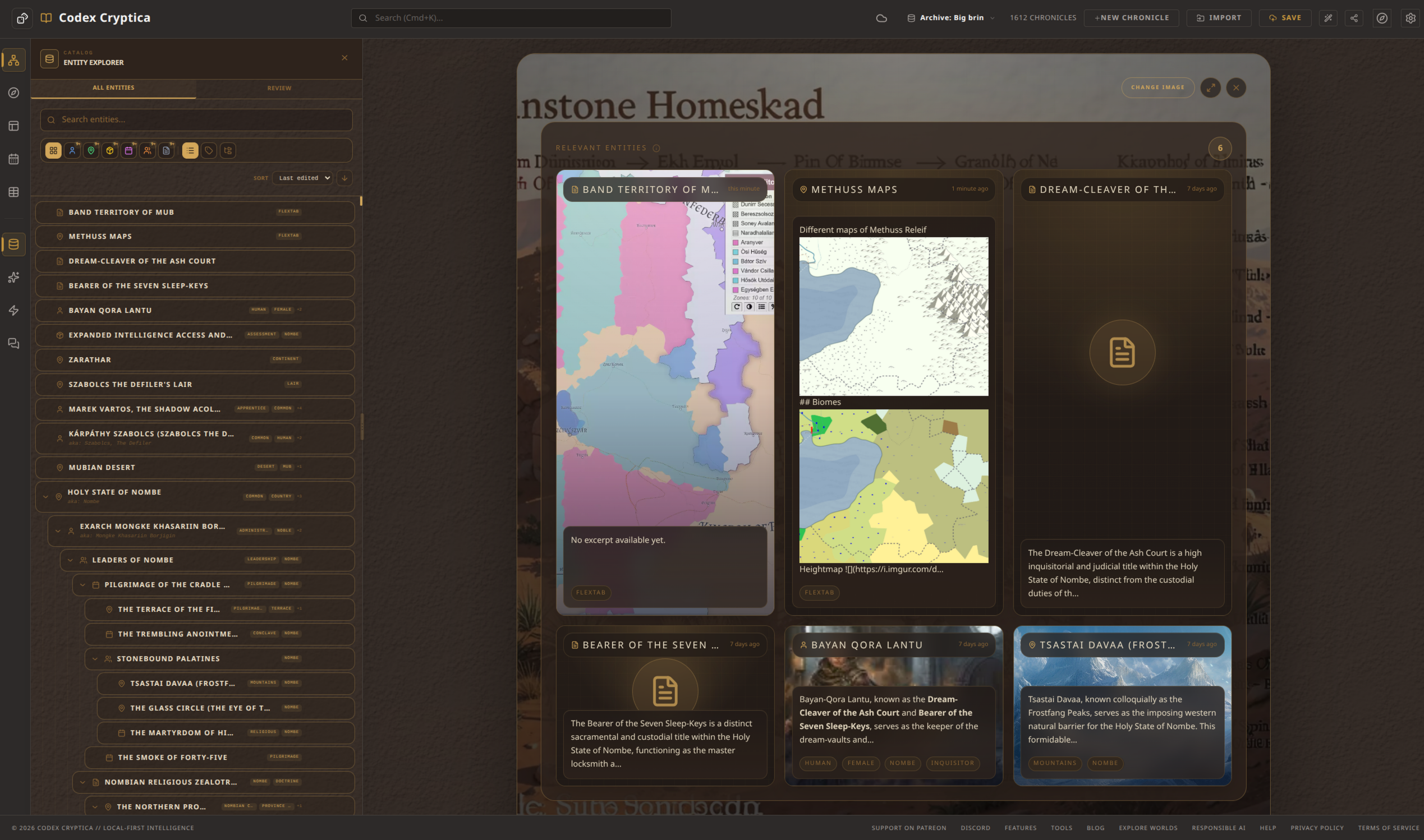
Task: Toggle the all entity types filter
Action: (53, 151)
